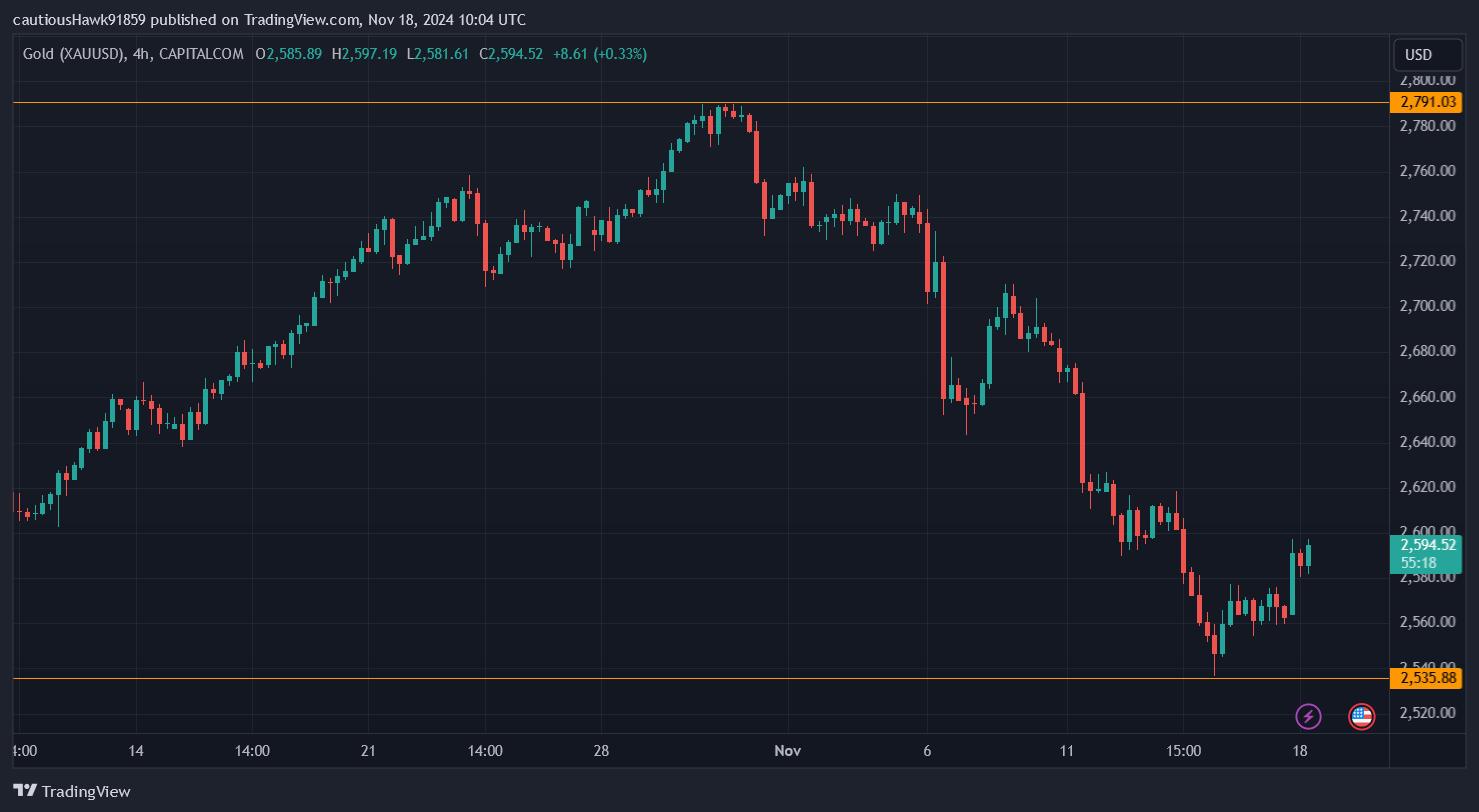Click the TradingView attribution link

303,19
